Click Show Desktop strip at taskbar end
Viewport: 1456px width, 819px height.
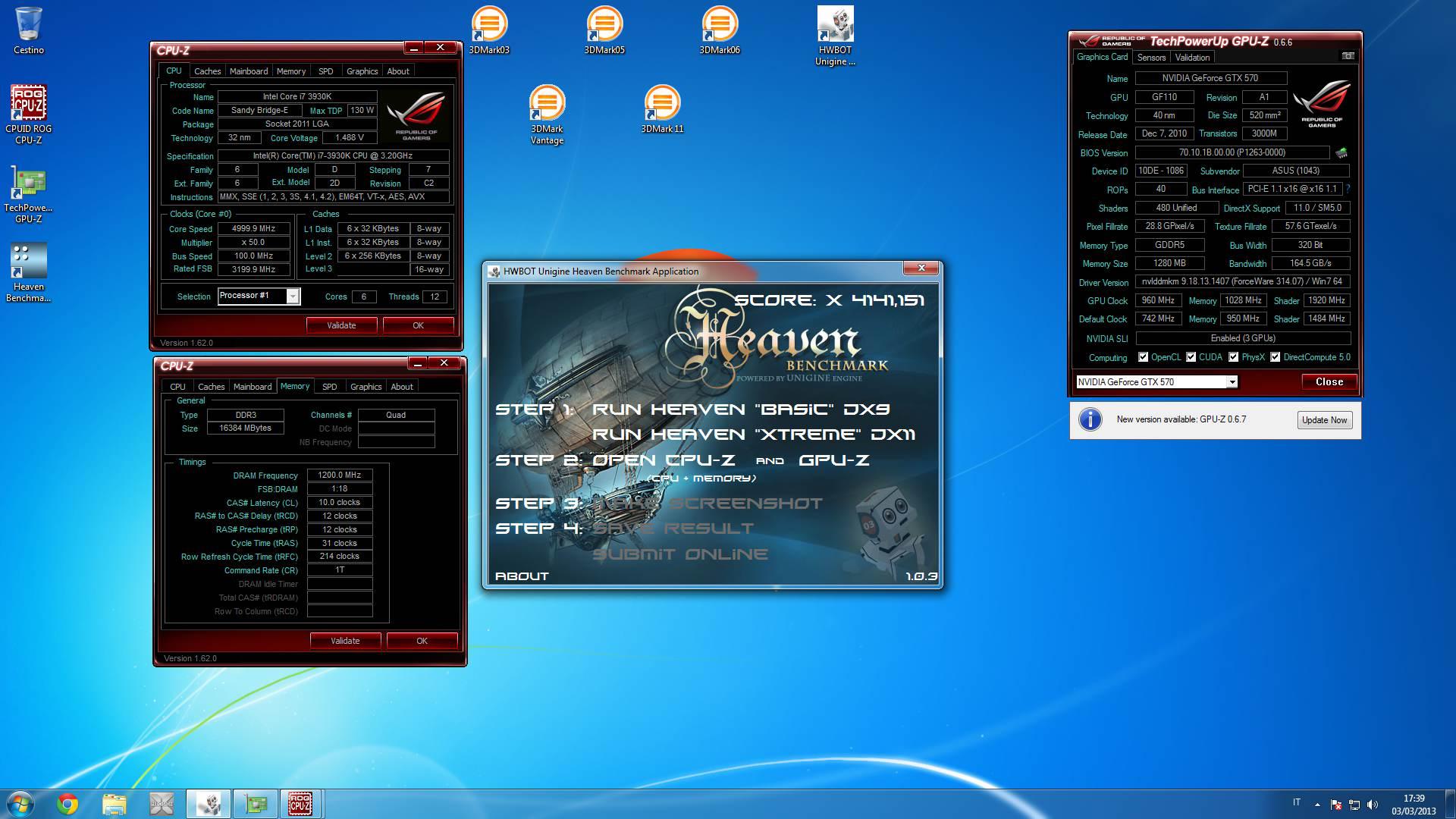[x=1450, y=804]
